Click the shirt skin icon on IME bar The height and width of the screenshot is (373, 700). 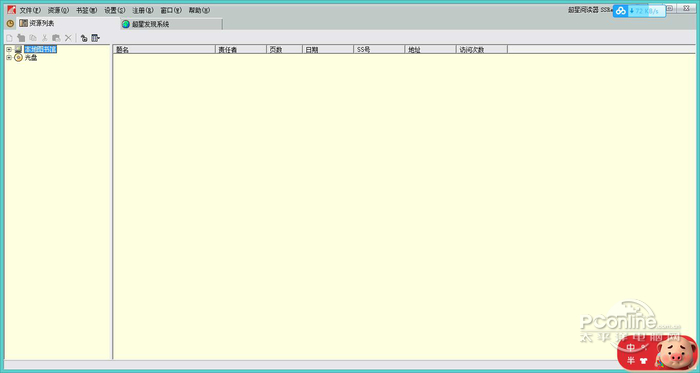(x=643, y=361)
